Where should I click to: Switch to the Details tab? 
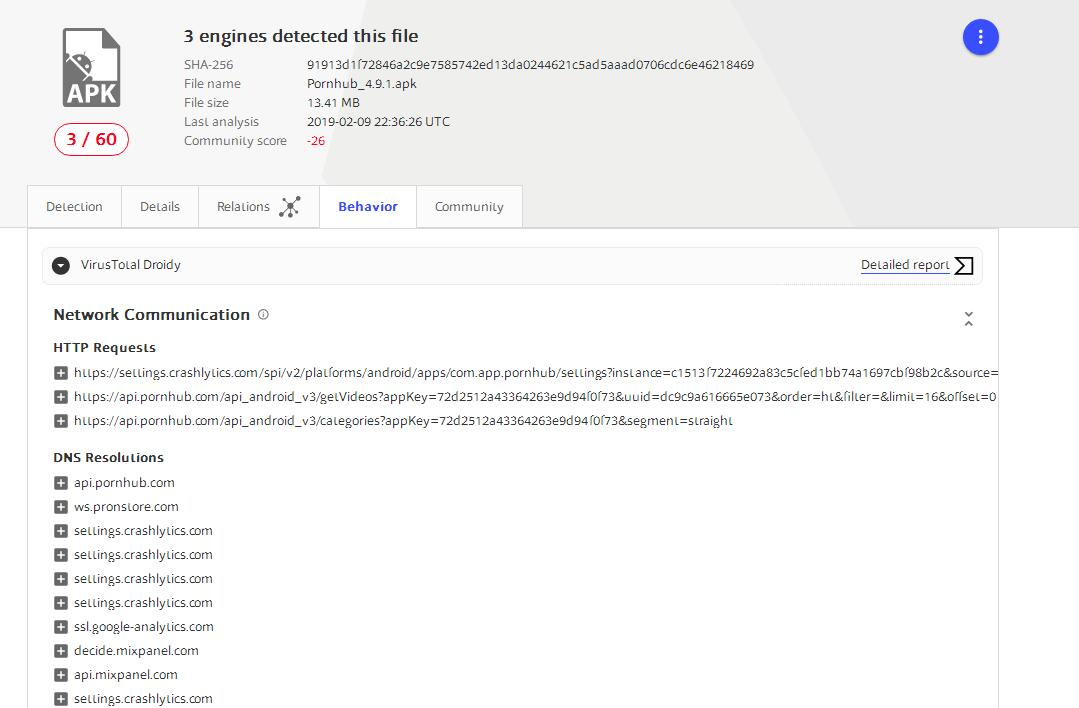coord(160,206)
